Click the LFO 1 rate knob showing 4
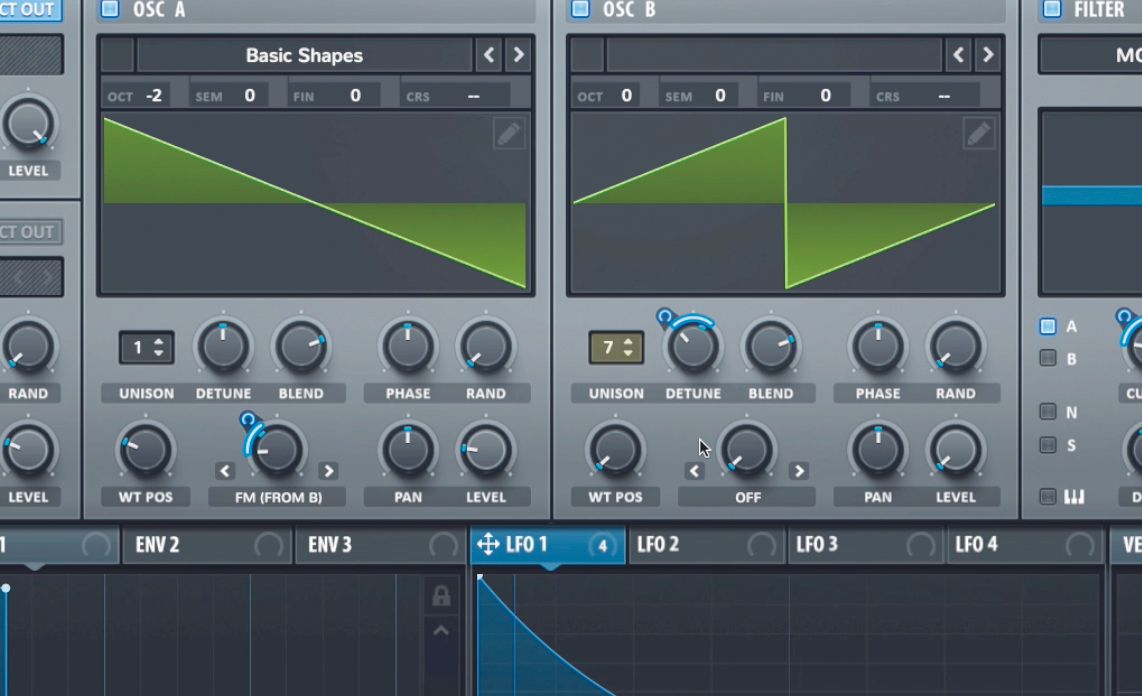Viewport: 1142px width, 696px height. pyautogui.click(x=604, y=545)
